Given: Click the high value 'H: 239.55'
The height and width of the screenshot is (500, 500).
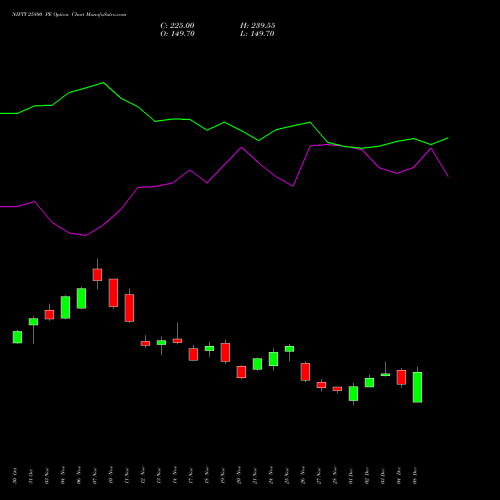Looking at the screenshot, I should click(257, 26).
